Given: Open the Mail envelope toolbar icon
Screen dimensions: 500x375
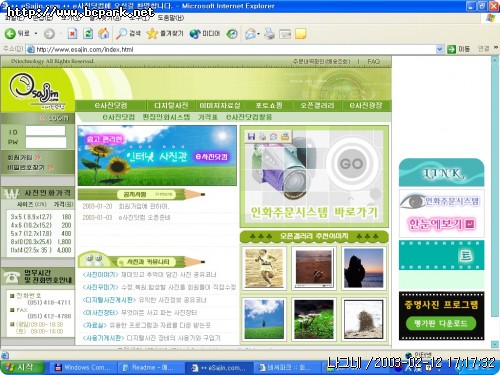Looking at the screenshot, I should pos(250,34).
